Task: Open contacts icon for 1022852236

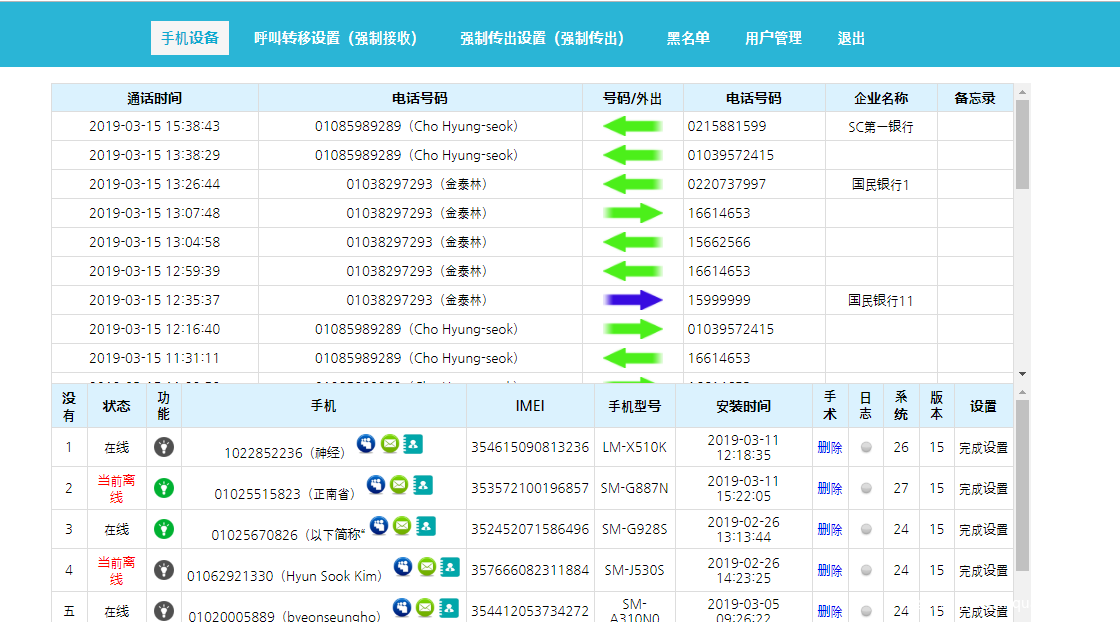Action: (413, 444)
